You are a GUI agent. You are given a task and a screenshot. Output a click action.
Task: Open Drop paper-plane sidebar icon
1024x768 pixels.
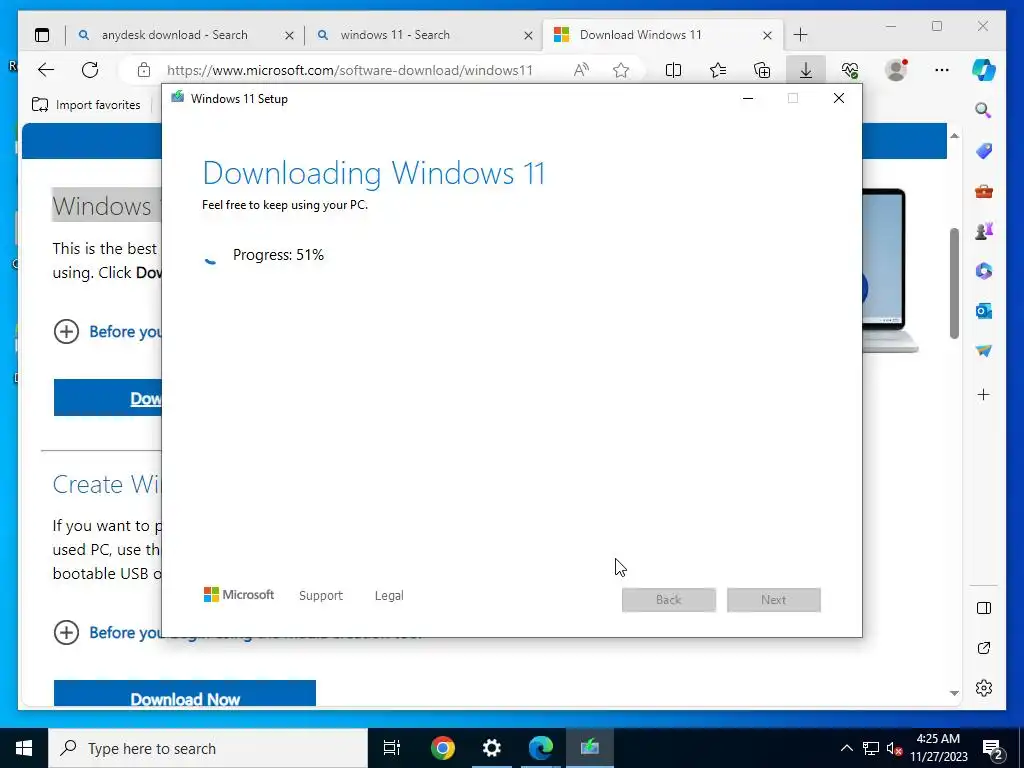coord(984,351)
